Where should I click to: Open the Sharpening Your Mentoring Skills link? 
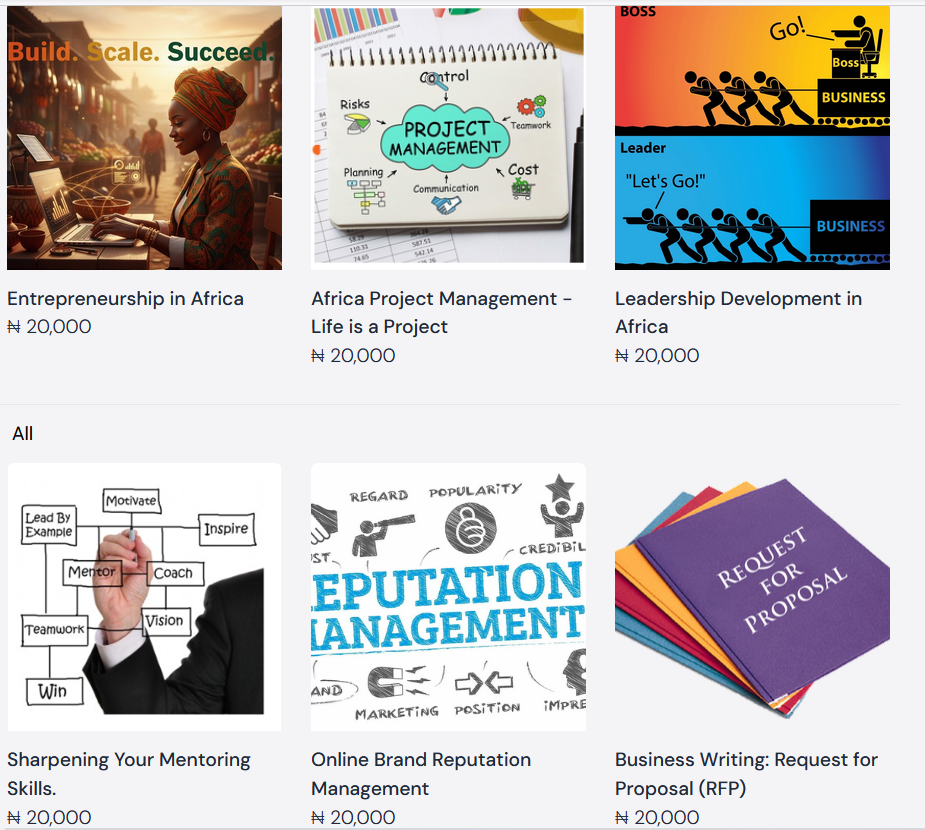(129, 774)
